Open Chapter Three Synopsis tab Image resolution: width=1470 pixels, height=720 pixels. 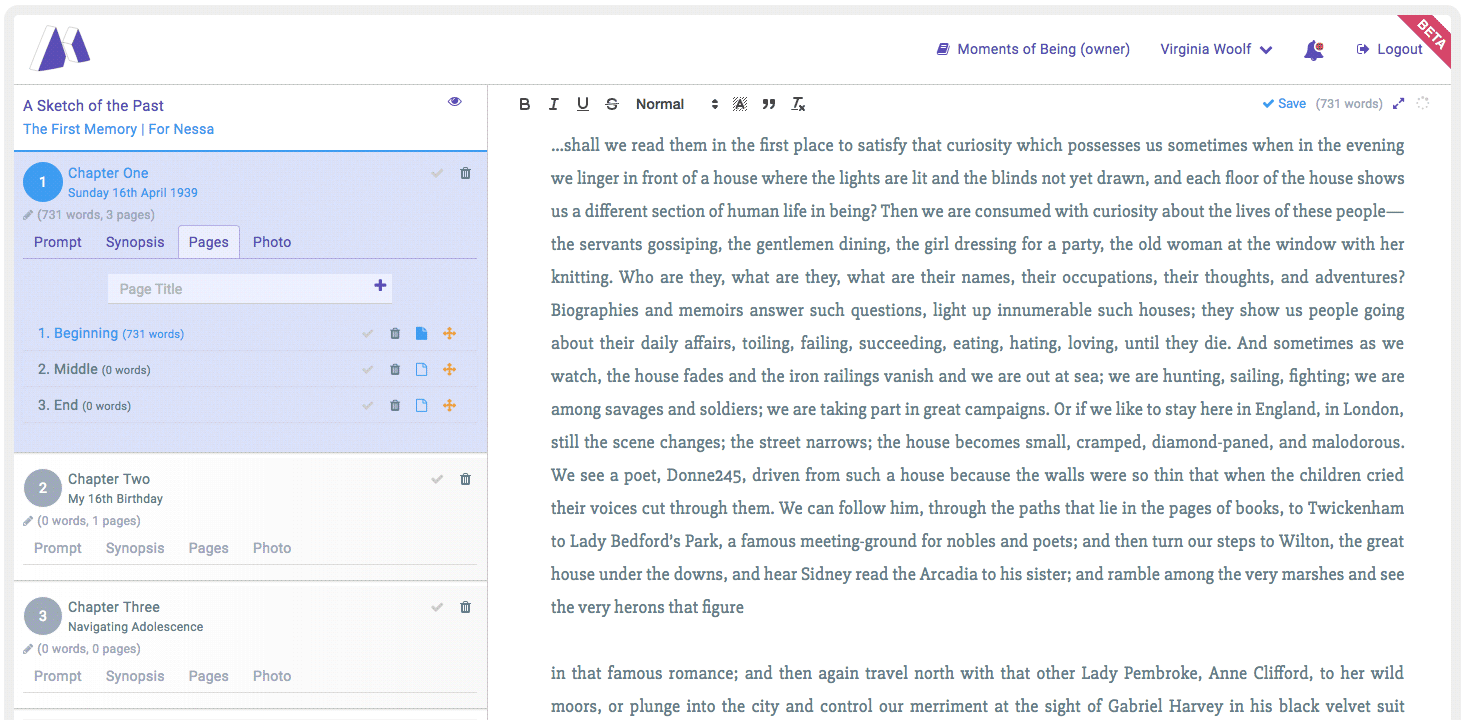(x=135, y=676)
